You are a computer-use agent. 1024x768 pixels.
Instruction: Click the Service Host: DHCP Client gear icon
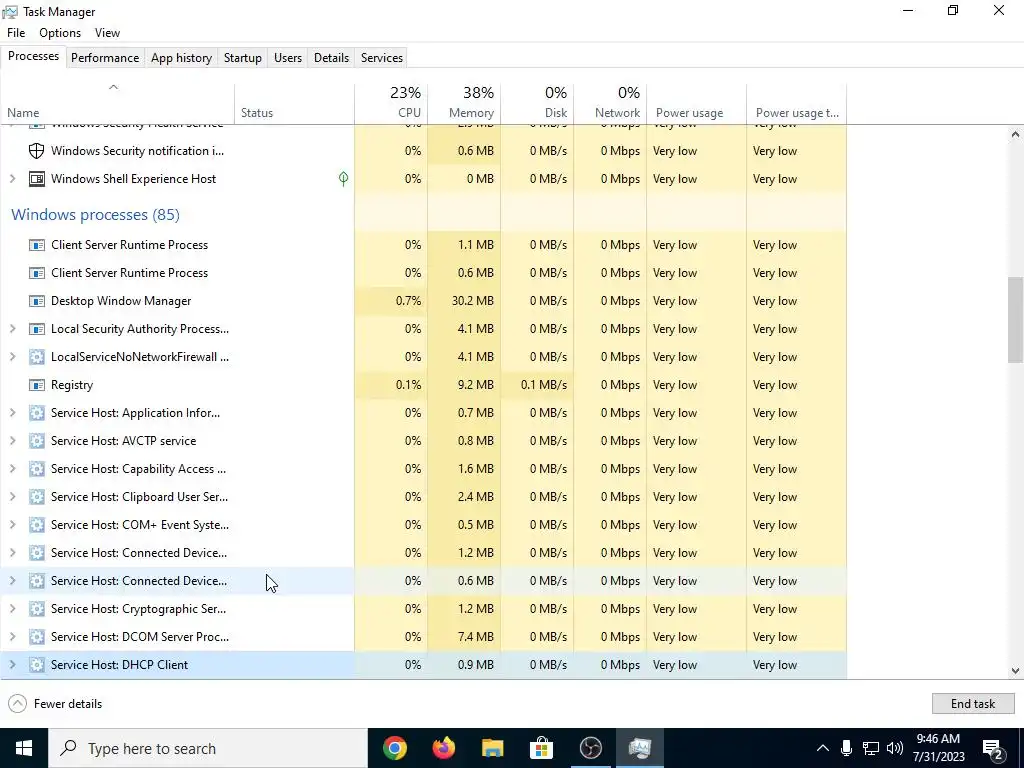[x=37, y=665]
